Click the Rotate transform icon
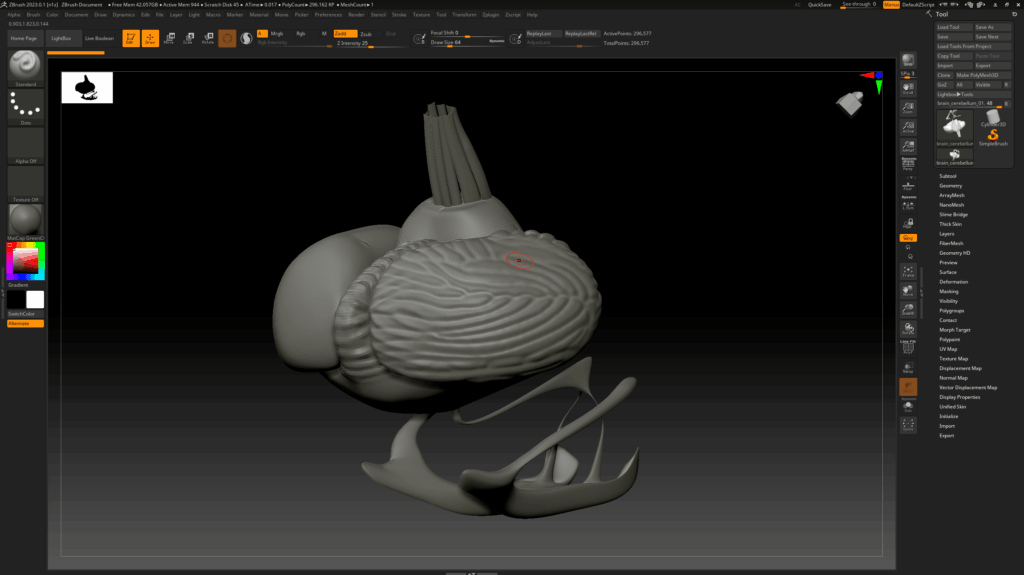 pos(207,38)
